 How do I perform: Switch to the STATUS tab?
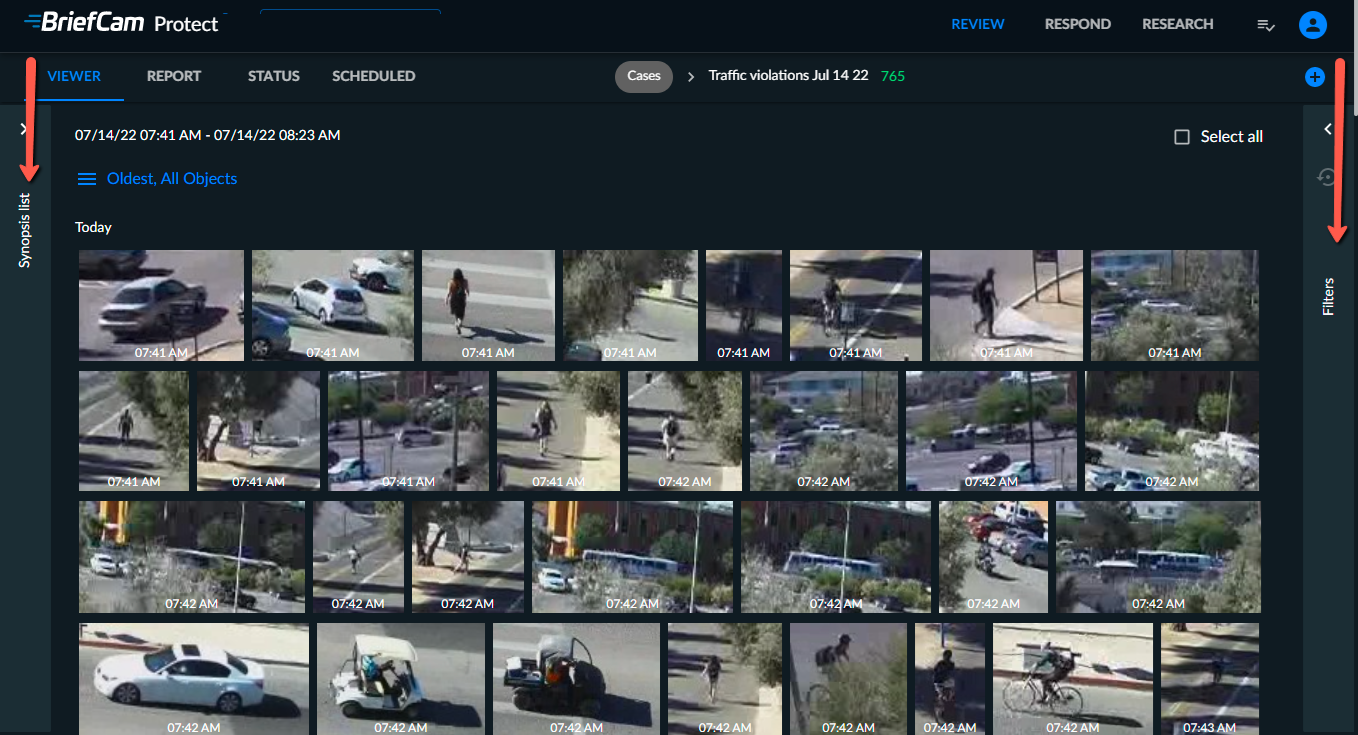coord(274,76)
